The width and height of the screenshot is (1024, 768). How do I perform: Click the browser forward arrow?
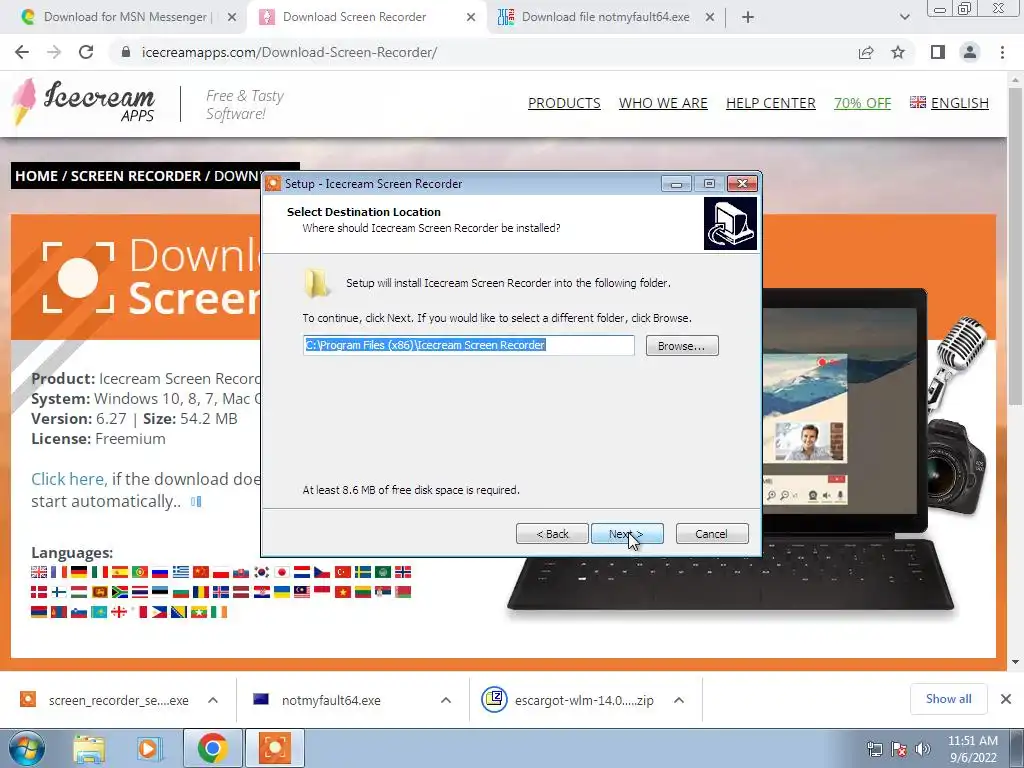pyautogui.click(x=54, y=52)
